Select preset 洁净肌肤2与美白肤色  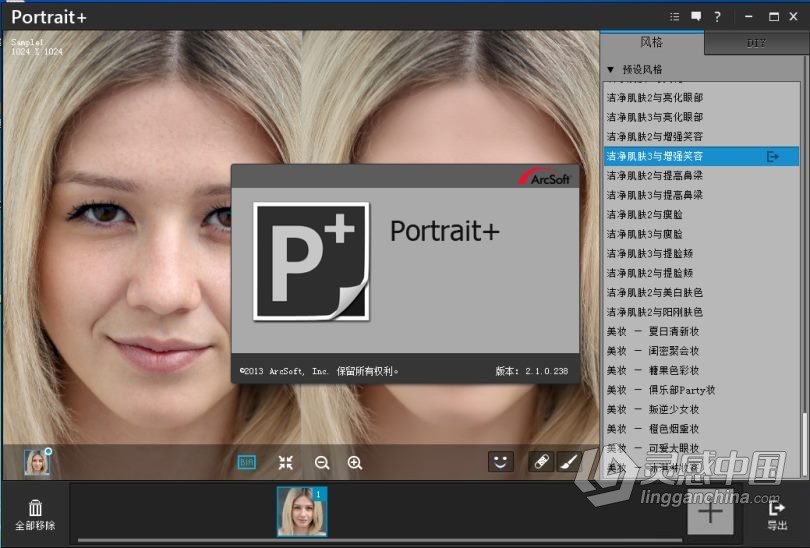(x=701, y=293)
